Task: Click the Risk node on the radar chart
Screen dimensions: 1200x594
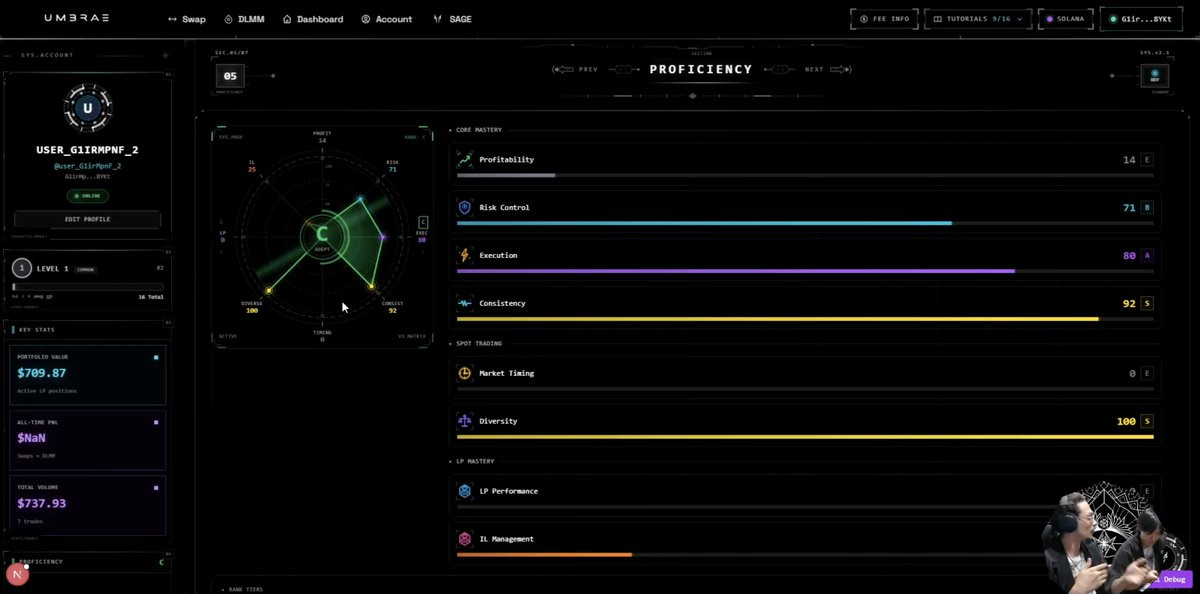Action: 360,199
